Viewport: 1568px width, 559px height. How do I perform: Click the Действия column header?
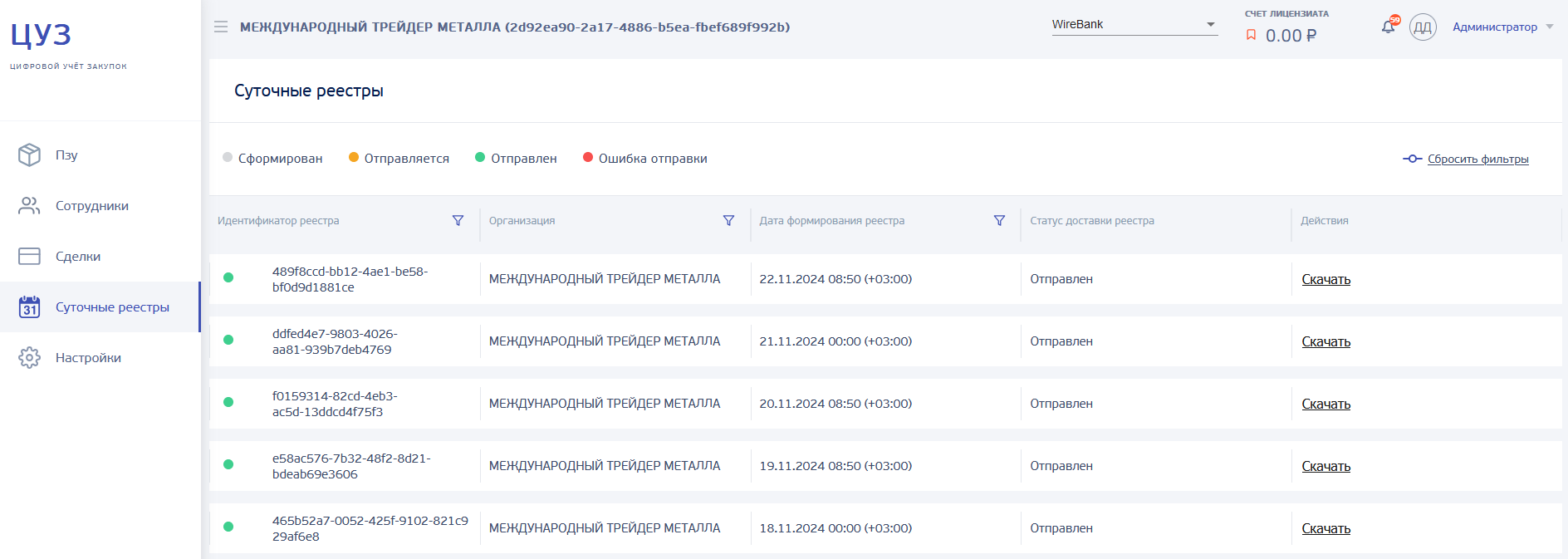(x=1324, y=220)
